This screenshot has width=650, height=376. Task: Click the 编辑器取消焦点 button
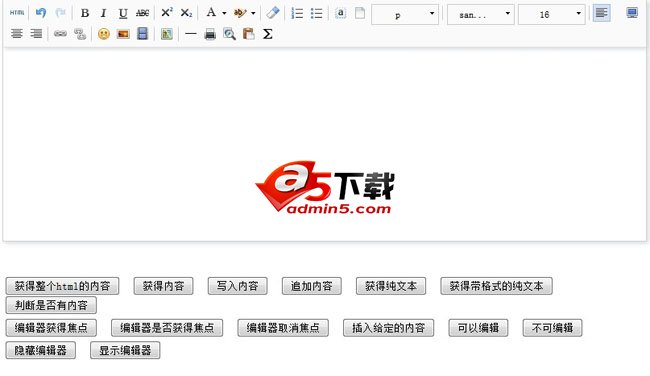coord(283,328)
